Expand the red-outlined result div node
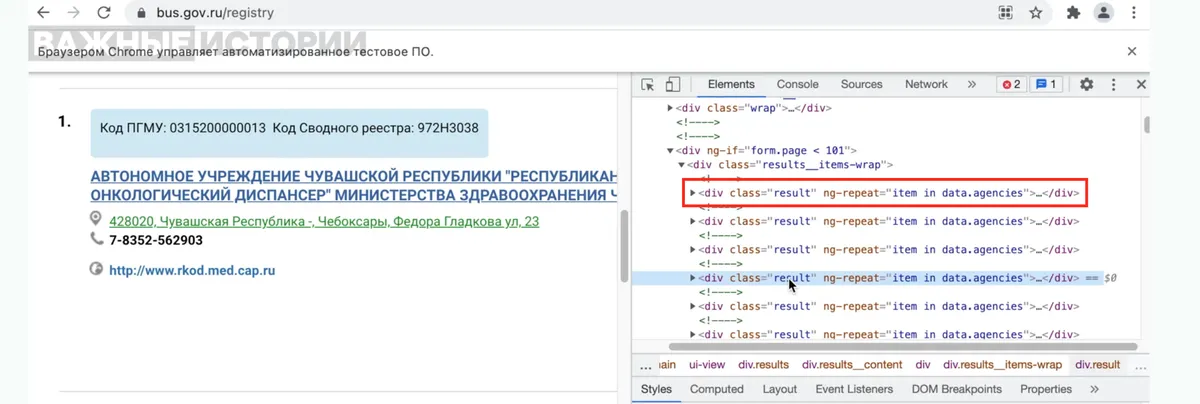The width and height of the screenshot is (1200, 404). tap(693, 193)
